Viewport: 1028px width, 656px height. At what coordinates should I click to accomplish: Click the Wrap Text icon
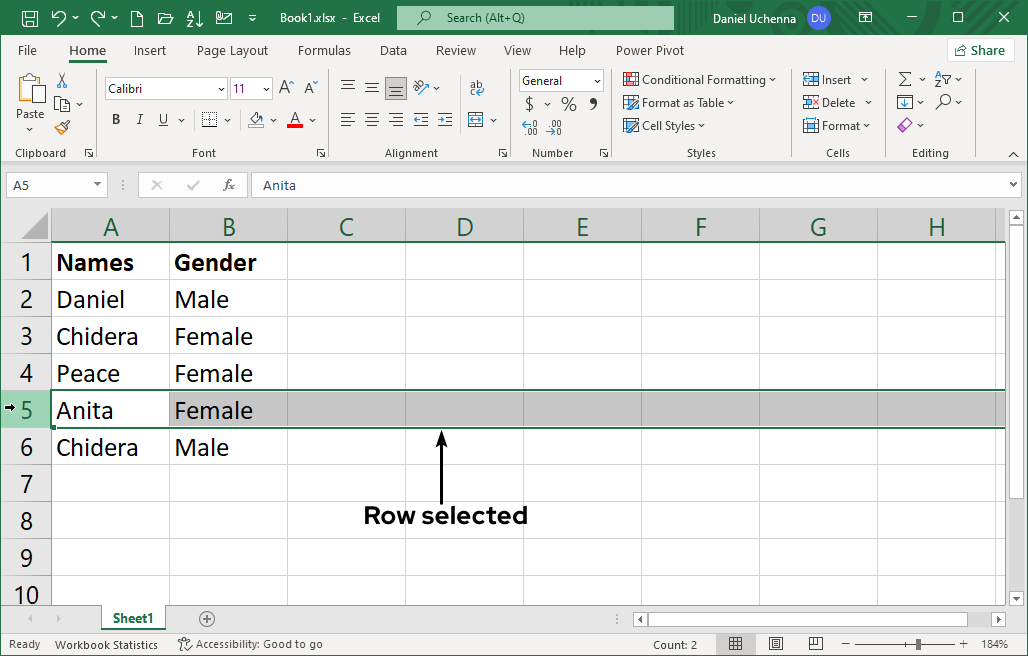[x=477, y=89]
